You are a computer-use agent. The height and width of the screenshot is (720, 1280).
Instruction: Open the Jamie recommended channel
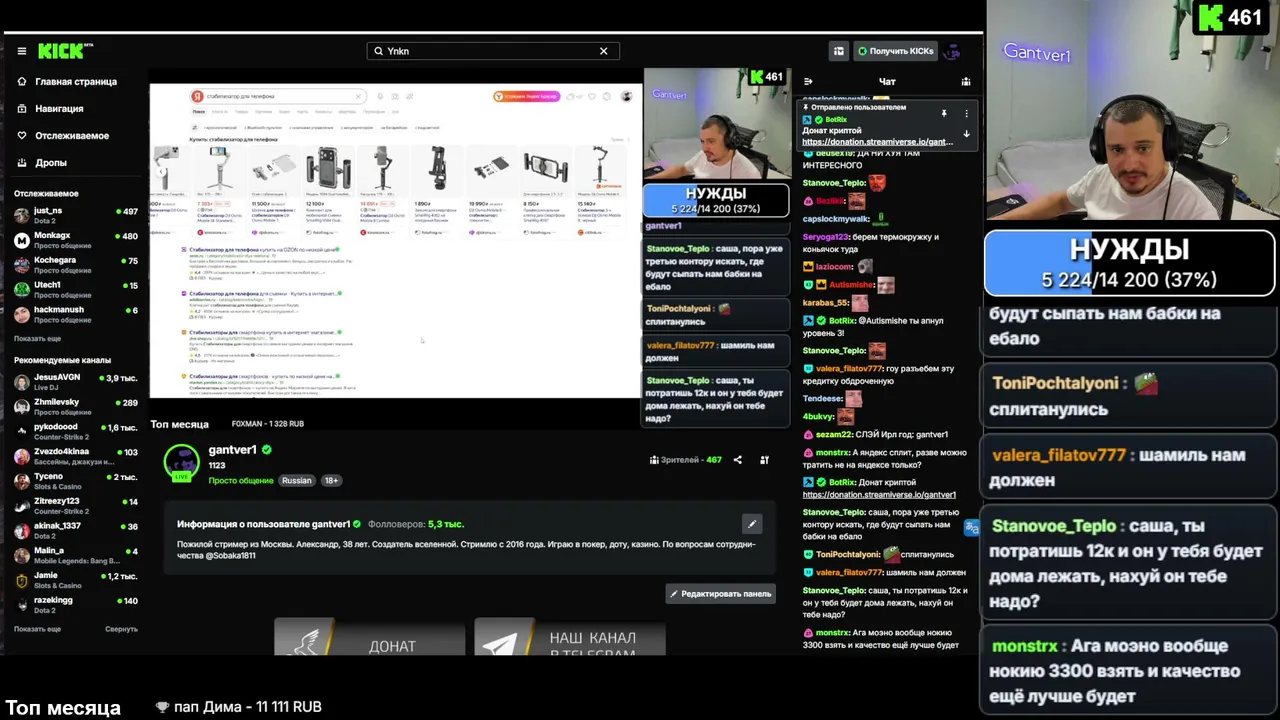[76, 580]
